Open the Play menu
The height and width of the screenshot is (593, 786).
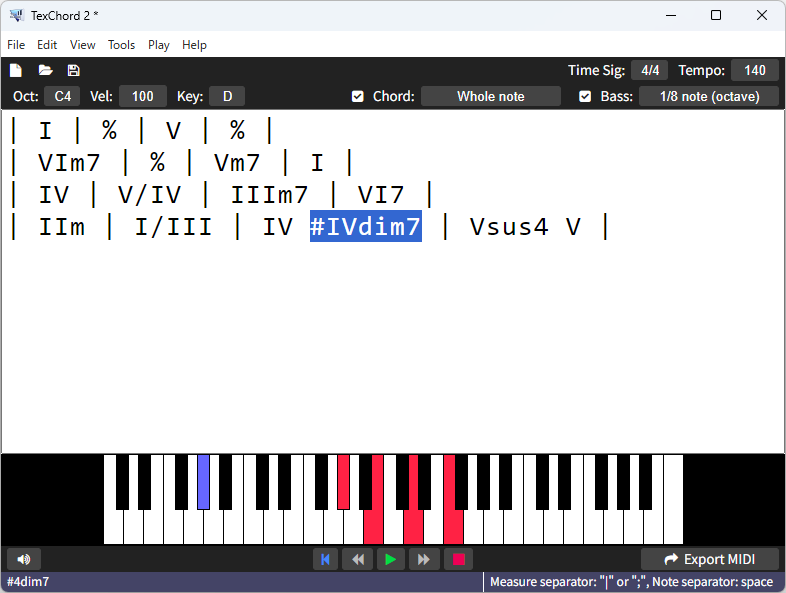click(x=158, y=45)
